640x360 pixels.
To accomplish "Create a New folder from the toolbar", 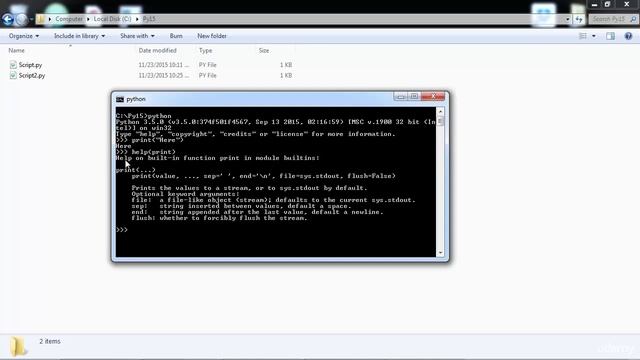I will click(212, 36).
